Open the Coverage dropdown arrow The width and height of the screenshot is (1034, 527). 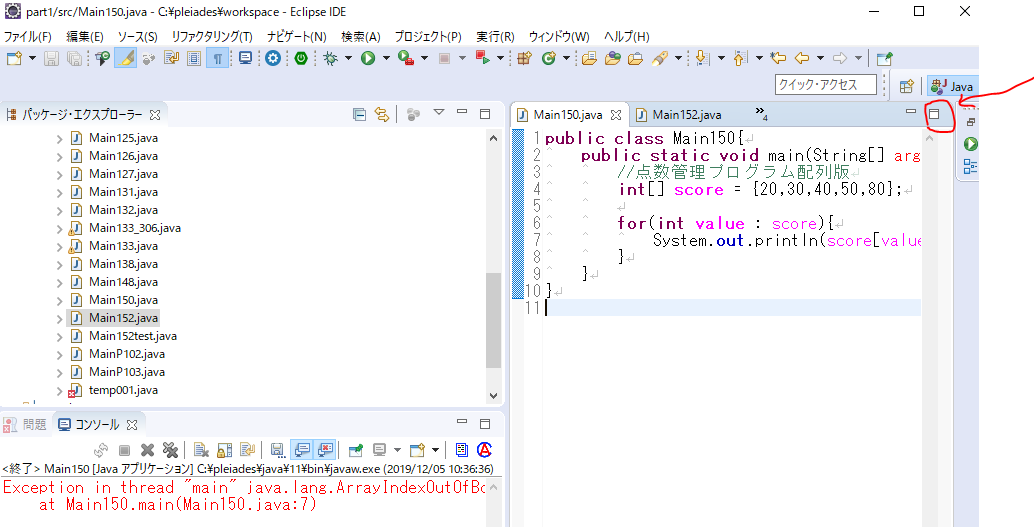point(424,58)
